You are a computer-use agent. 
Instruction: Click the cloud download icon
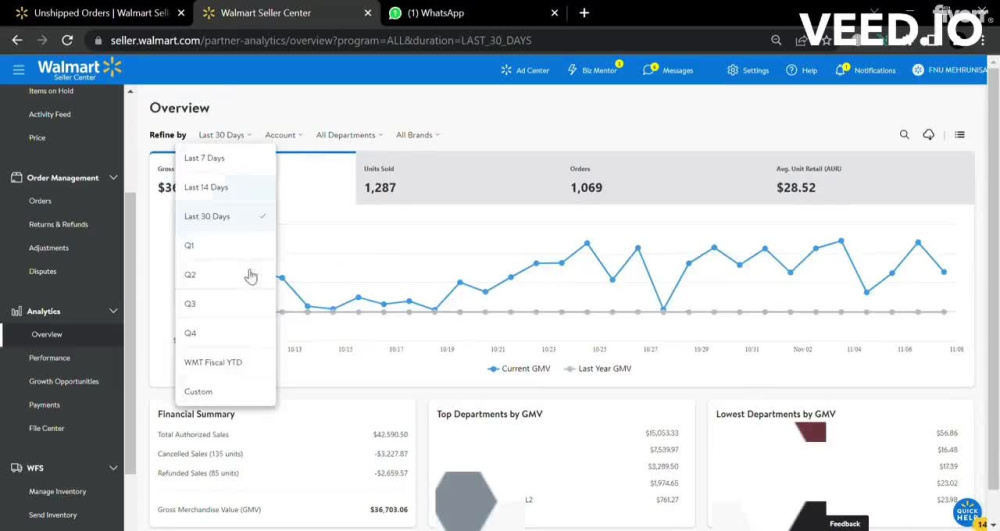tap(929, 135)
